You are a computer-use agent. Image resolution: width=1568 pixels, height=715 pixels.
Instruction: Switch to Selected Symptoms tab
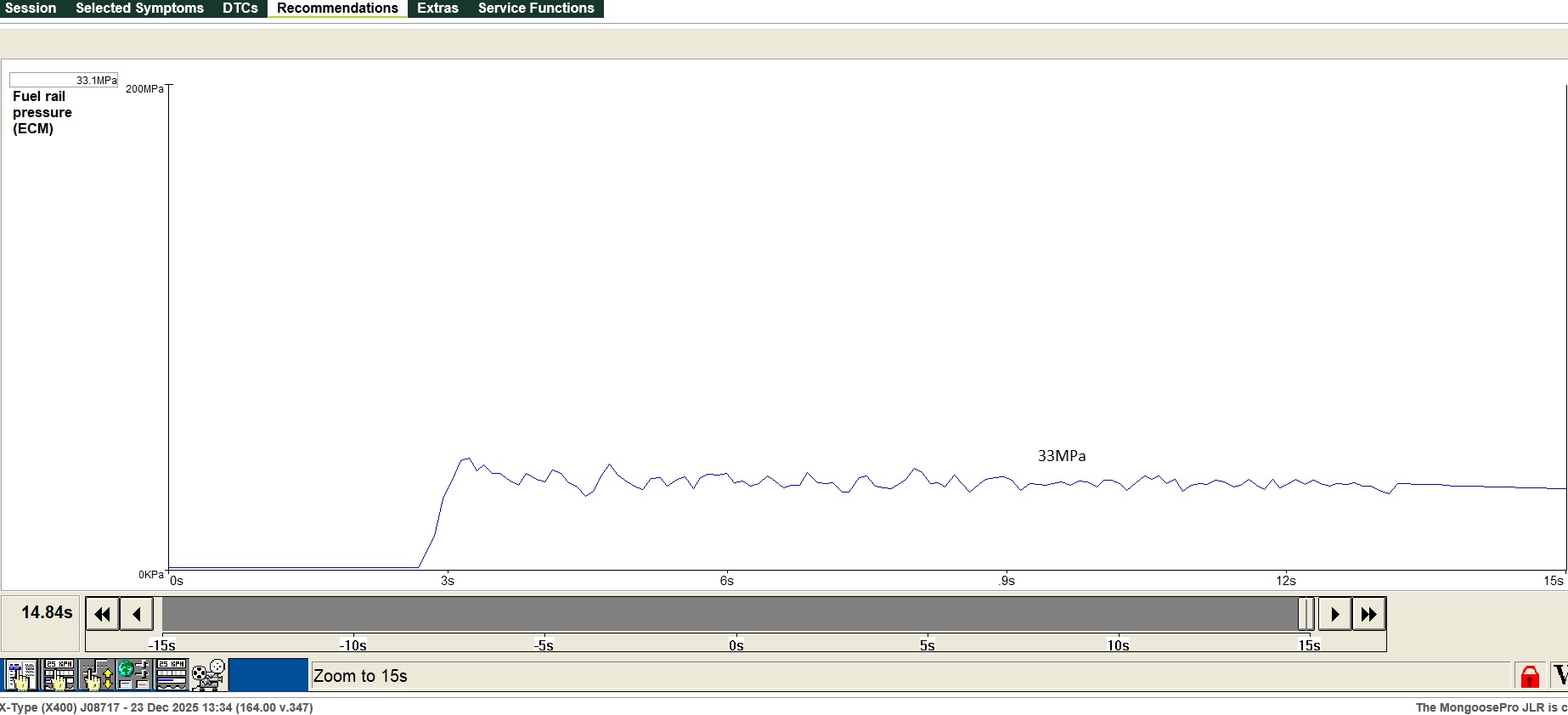click(139, 8)
